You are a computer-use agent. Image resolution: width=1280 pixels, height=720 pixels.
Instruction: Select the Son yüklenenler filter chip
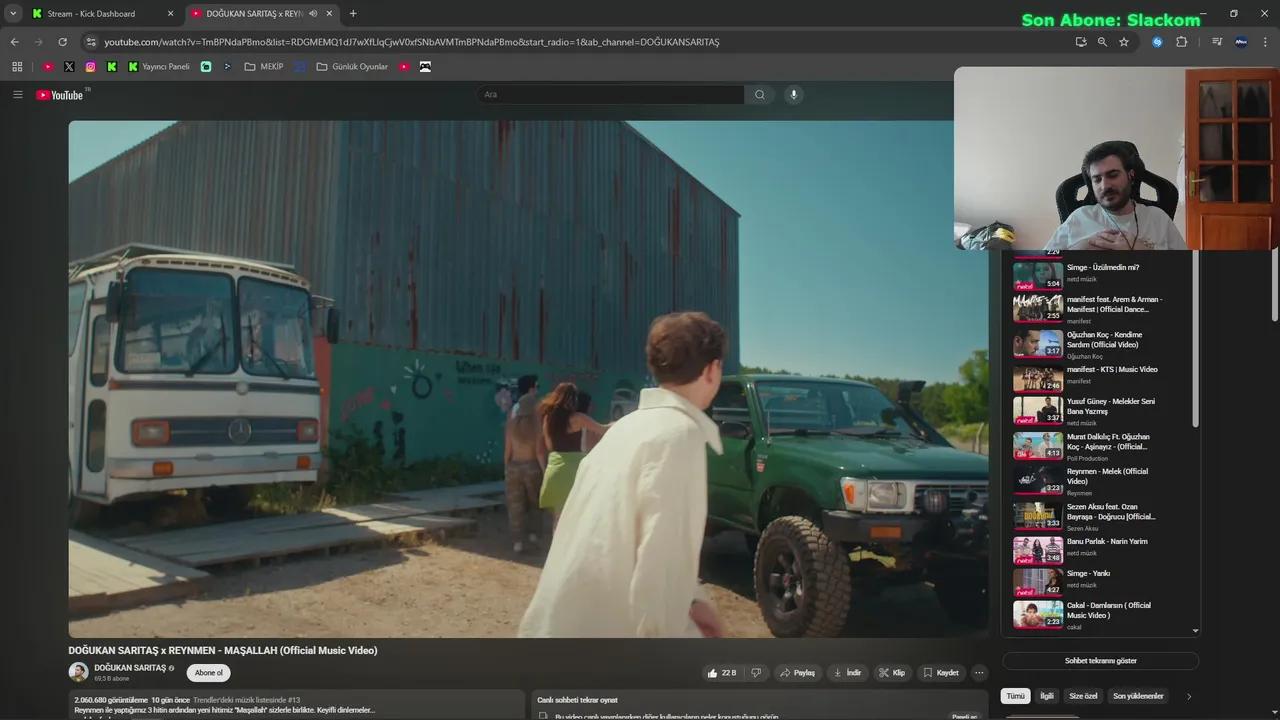(x=1138, y=696)
